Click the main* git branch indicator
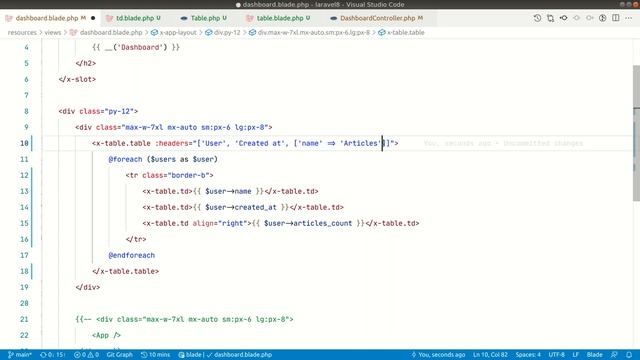This screenshot has height=360, width=640. tap(20, 354)
